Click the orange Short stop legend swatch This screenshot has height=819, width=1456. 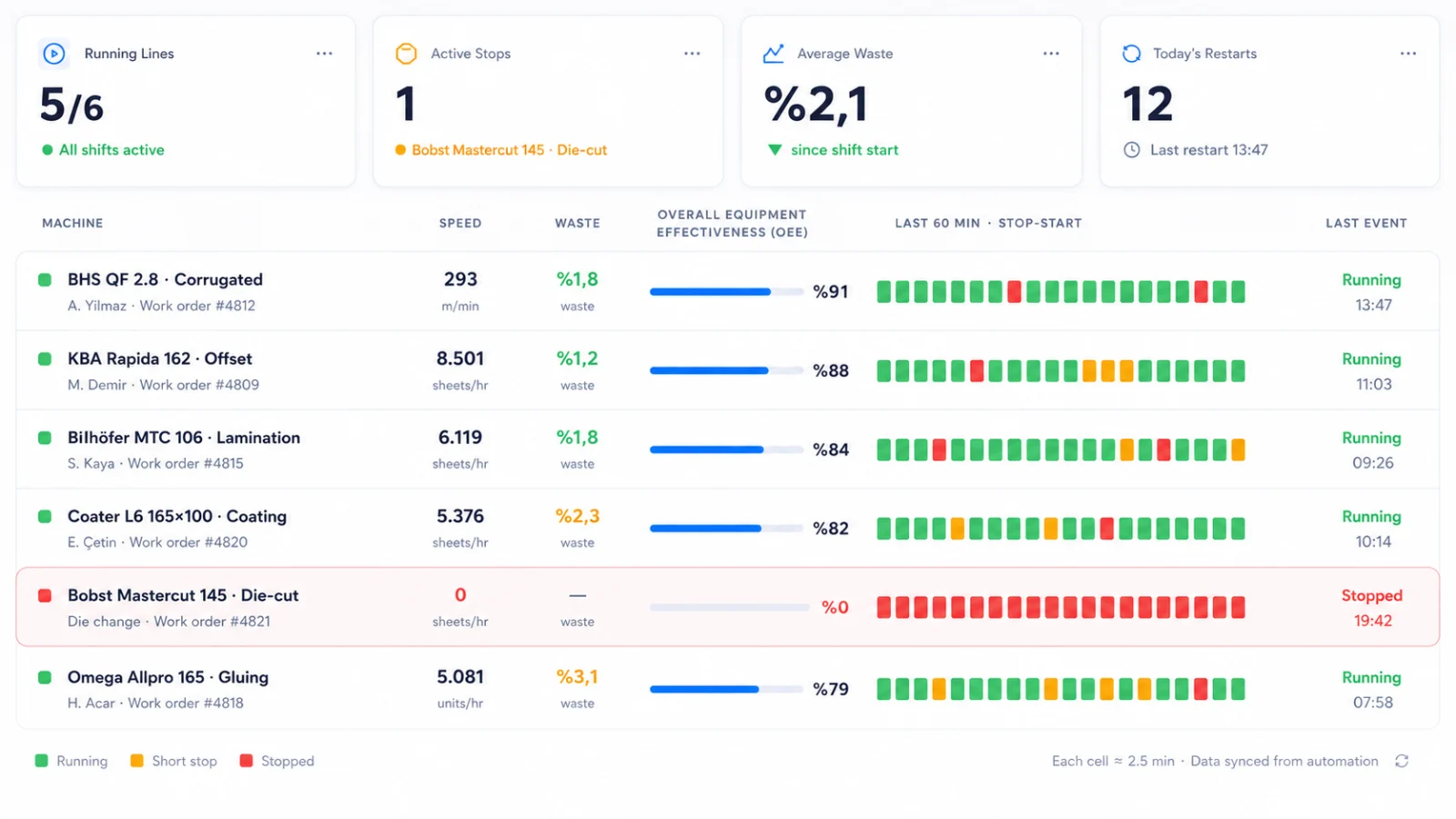[136, 761]
